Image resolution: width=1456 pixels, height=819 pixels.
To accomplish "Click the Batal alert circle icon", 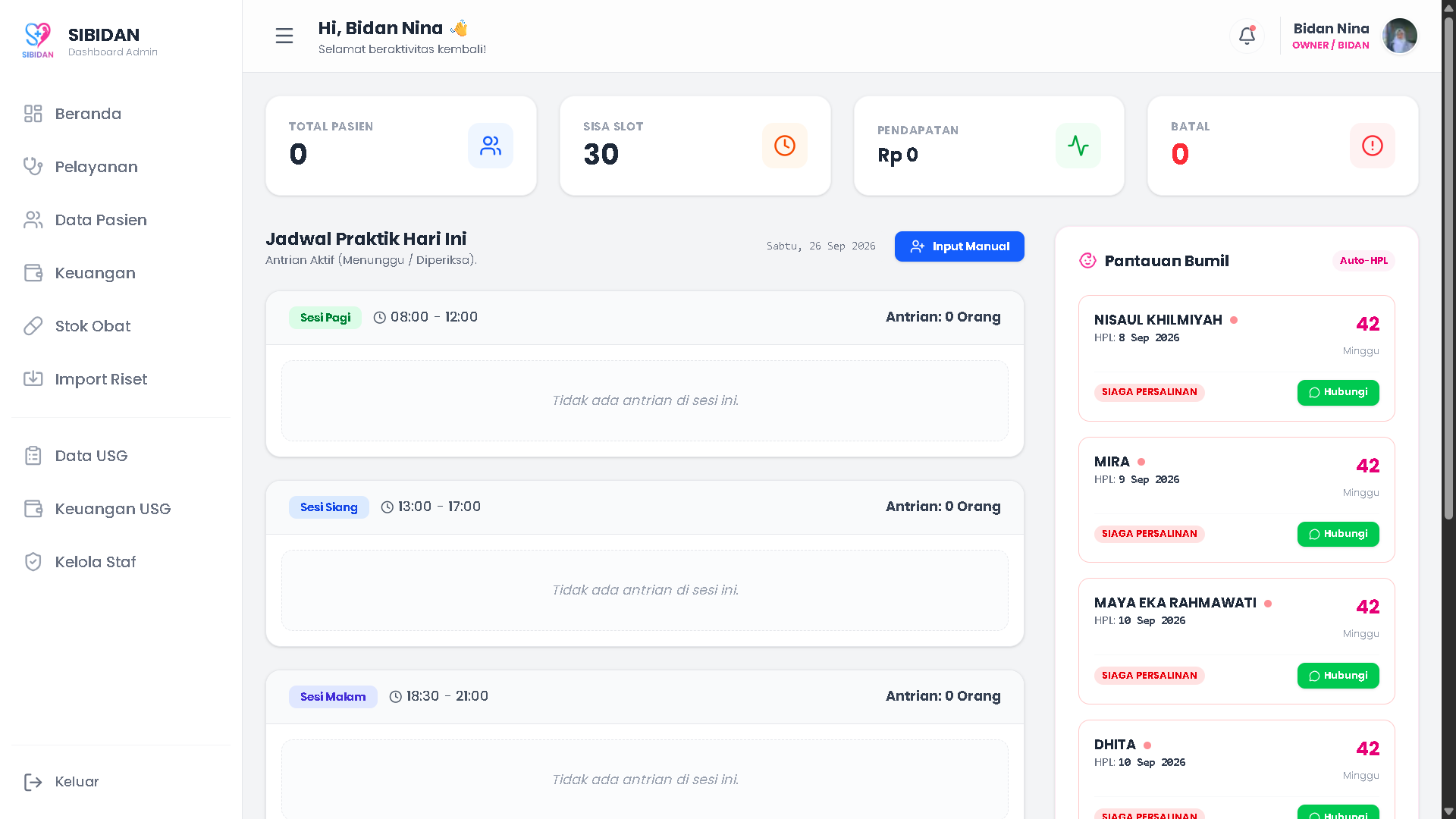I will 1373,146.
